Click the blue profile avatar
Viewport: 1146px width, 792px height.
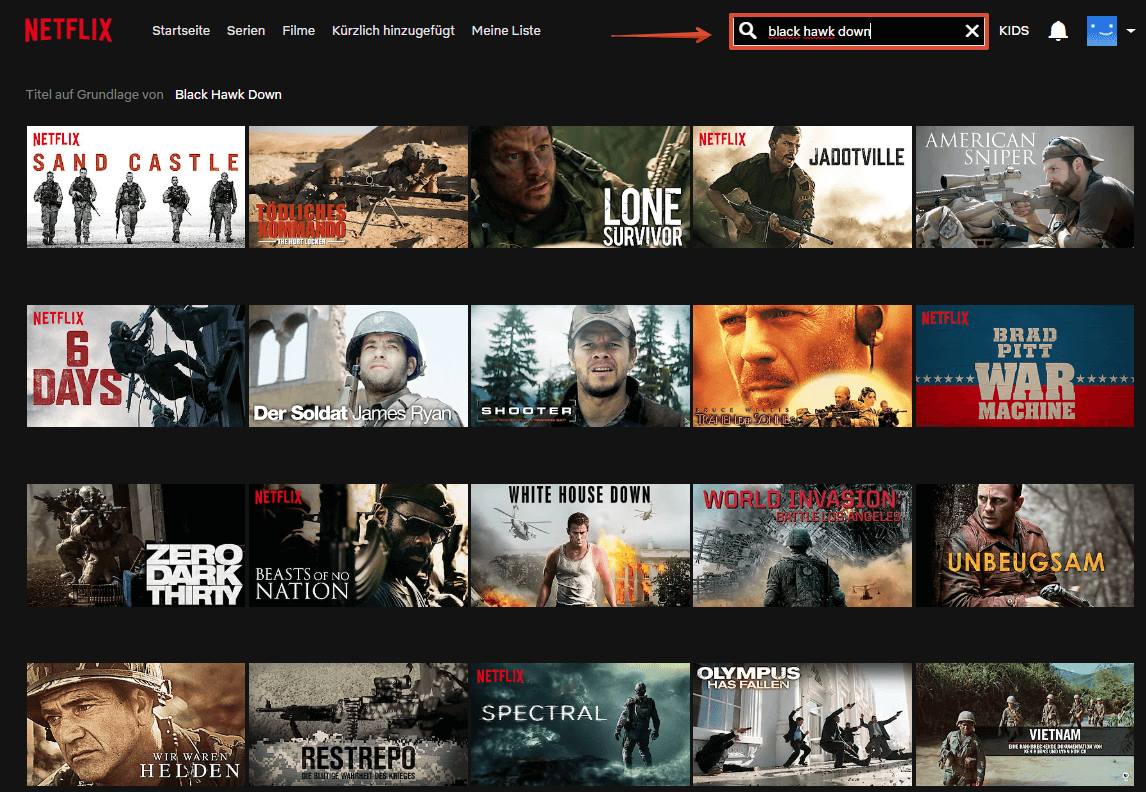[1101, 31]
